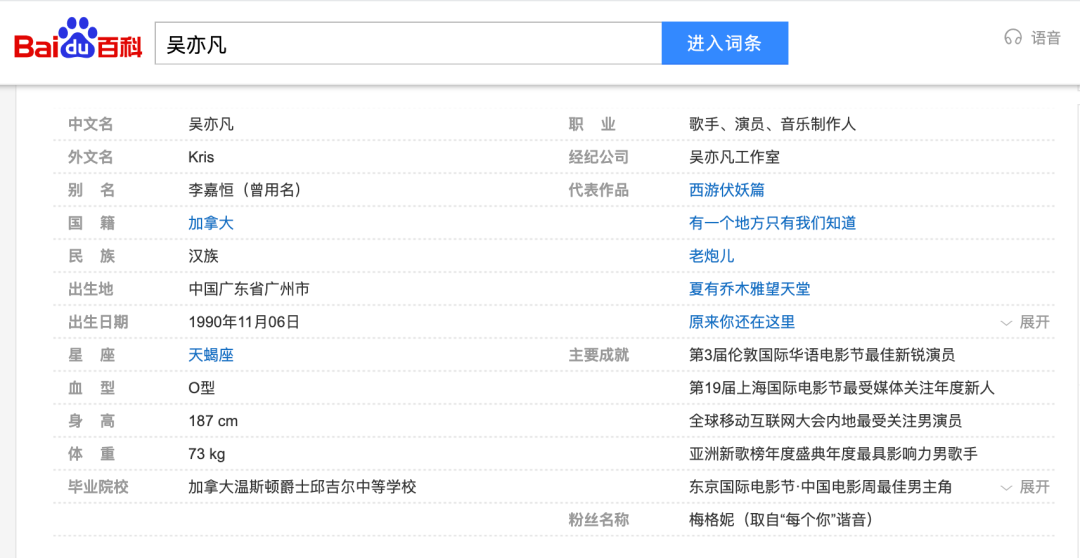
Task: Click the agency value 吴亦凡工作室
Action: click(734, 157)
